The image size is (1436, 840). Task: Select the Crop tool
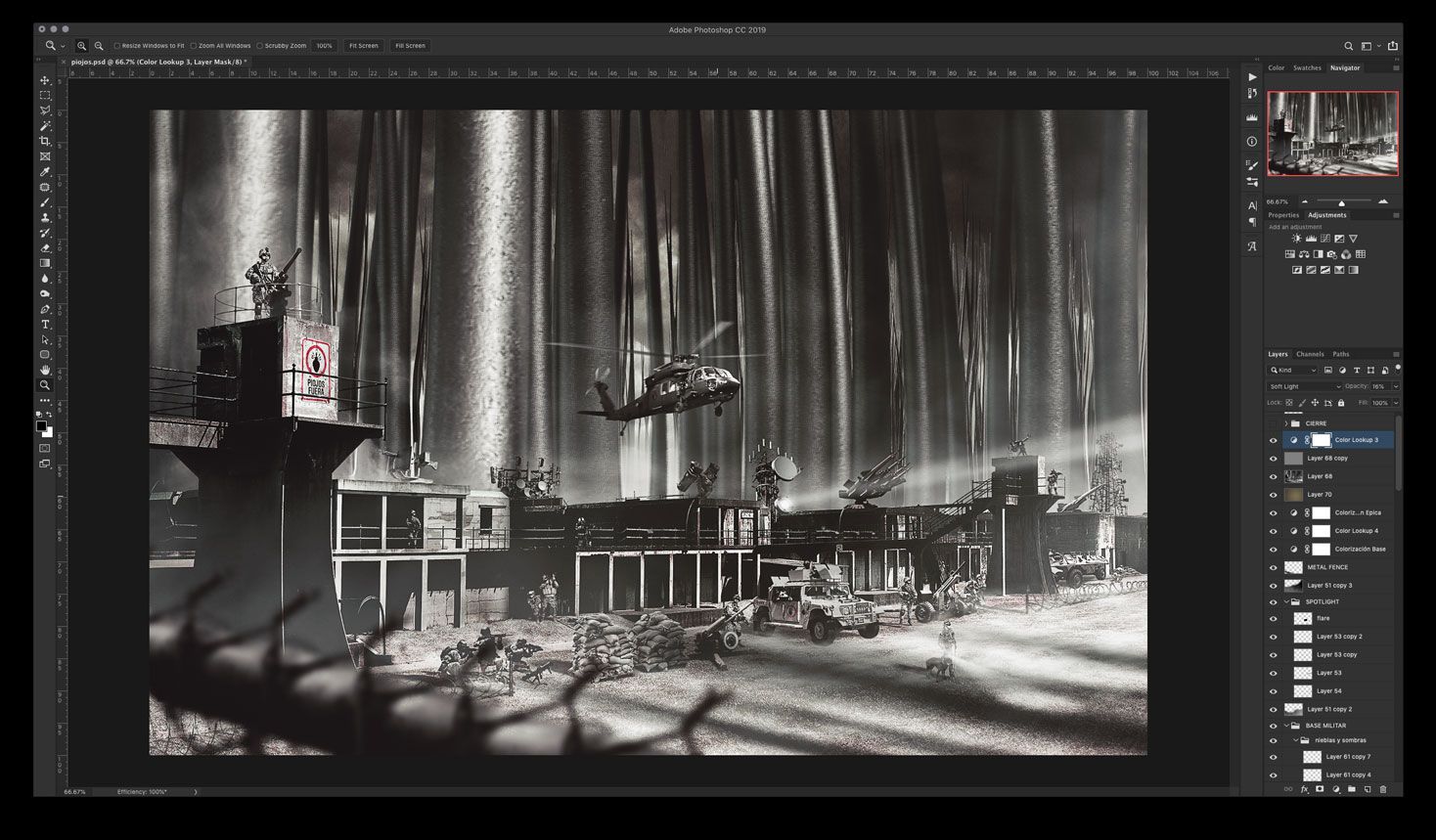point(45,142)
